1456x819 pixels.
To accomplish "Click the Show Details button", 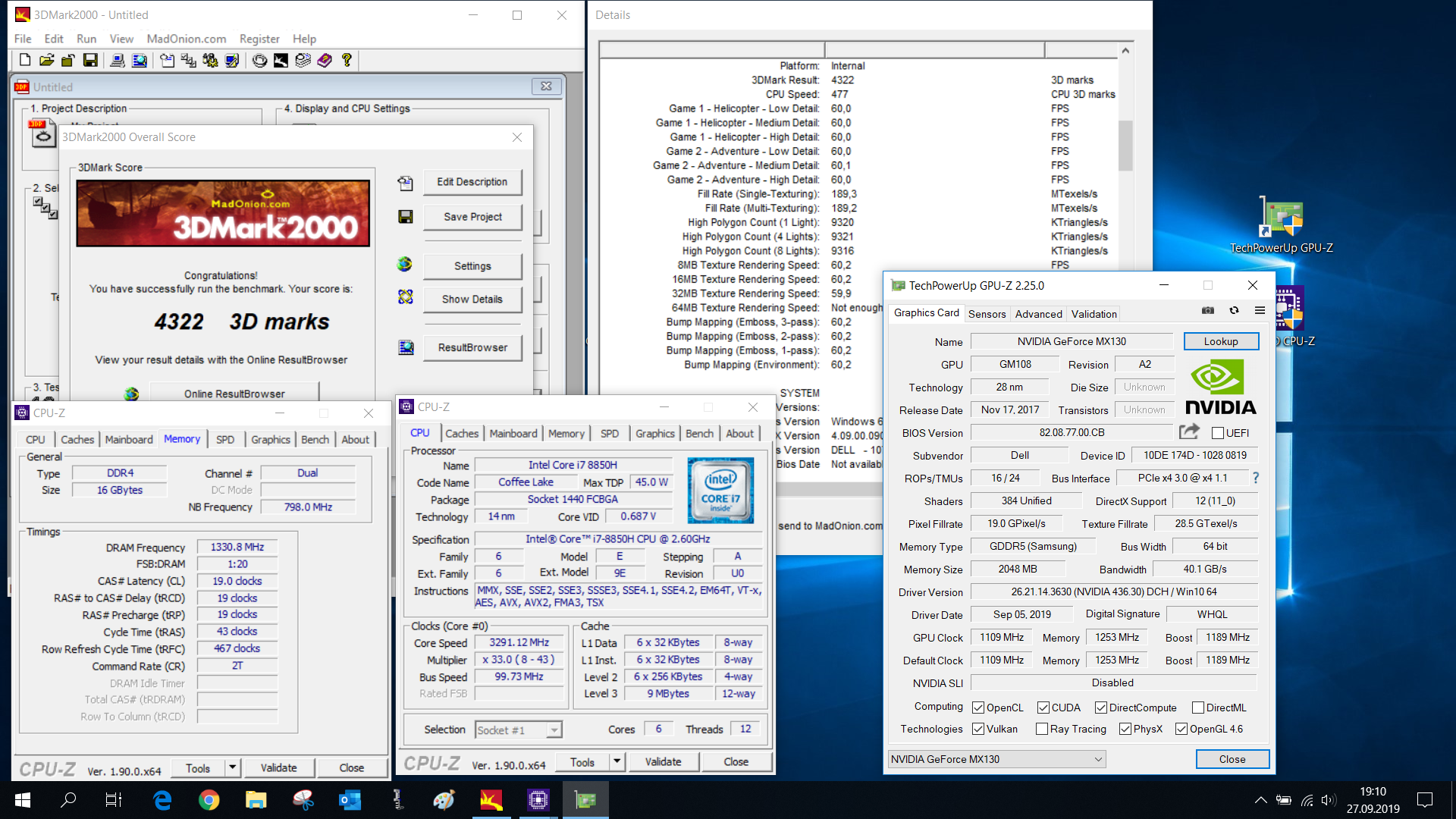I will pos(472,299).
